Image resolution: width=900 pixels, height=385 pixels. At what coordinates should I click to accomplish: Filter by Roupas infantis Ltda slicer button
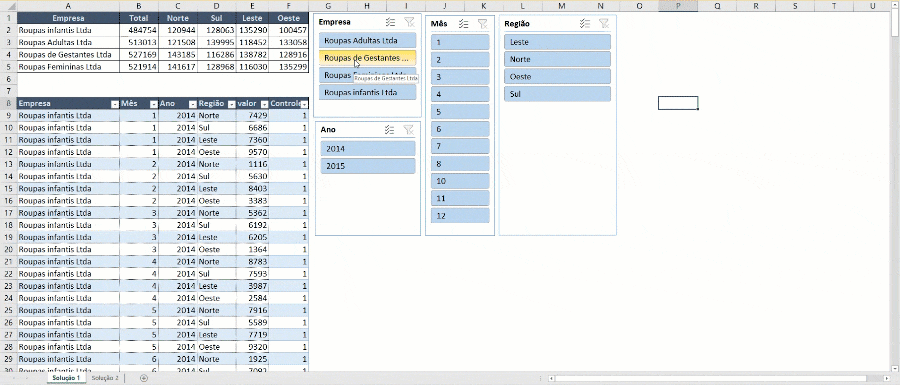tap(367, 92)
